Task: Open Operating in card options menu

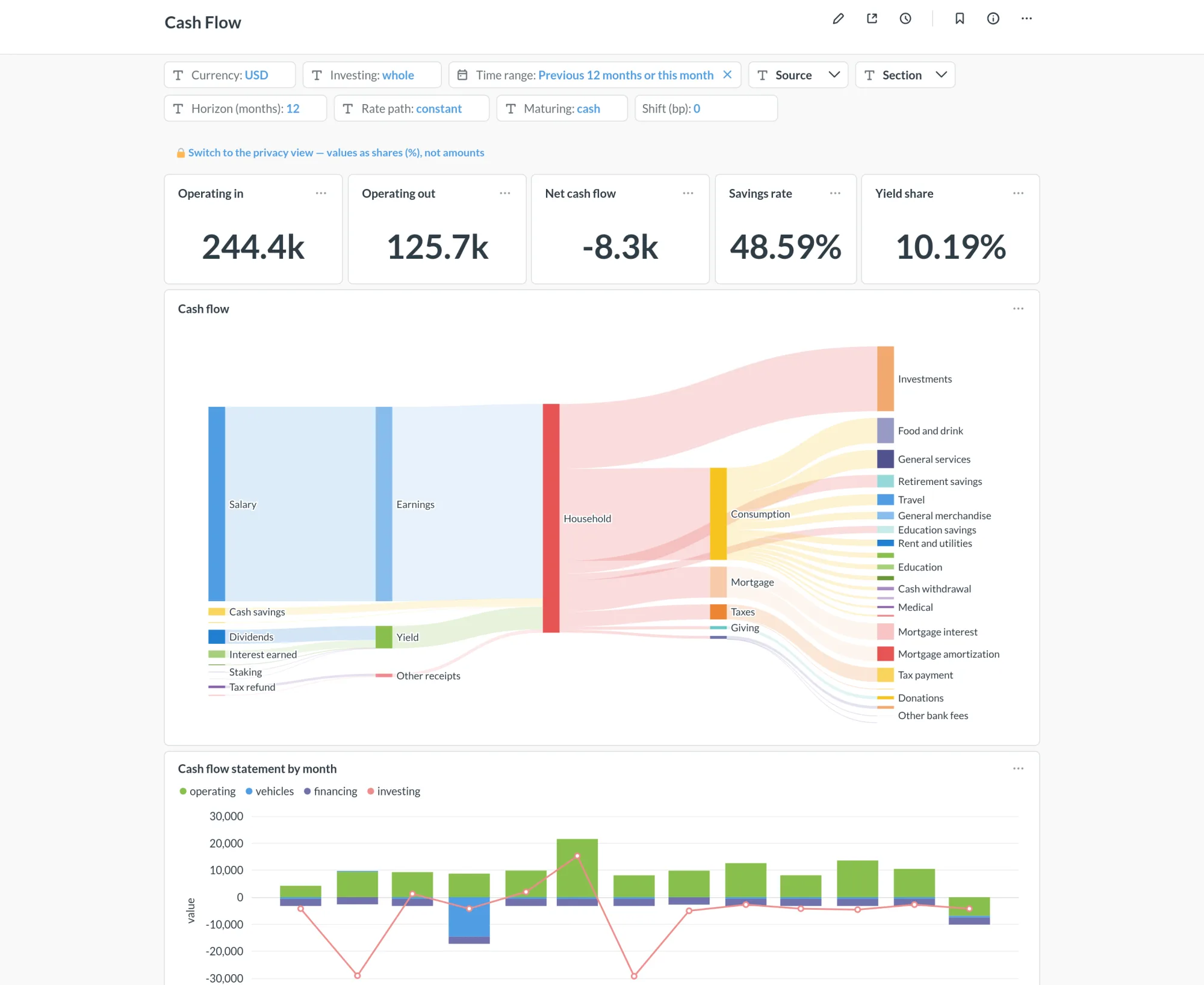Action: [321, 193]
